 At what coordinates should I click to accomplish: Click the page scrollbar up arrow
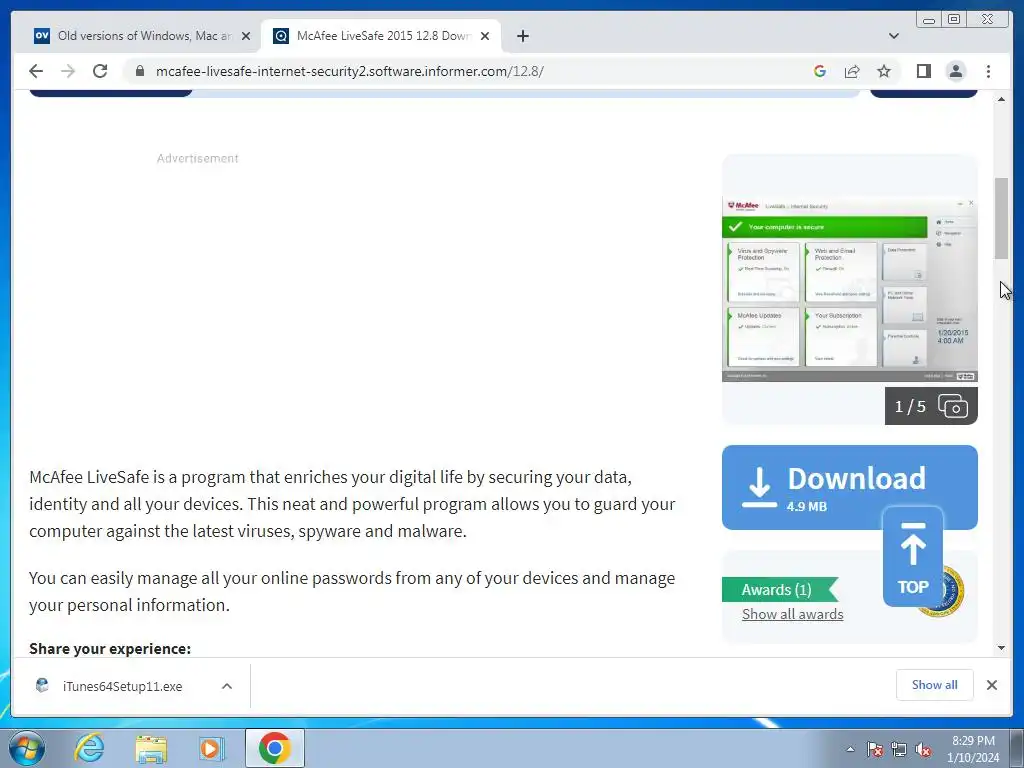click(1001, 99)
